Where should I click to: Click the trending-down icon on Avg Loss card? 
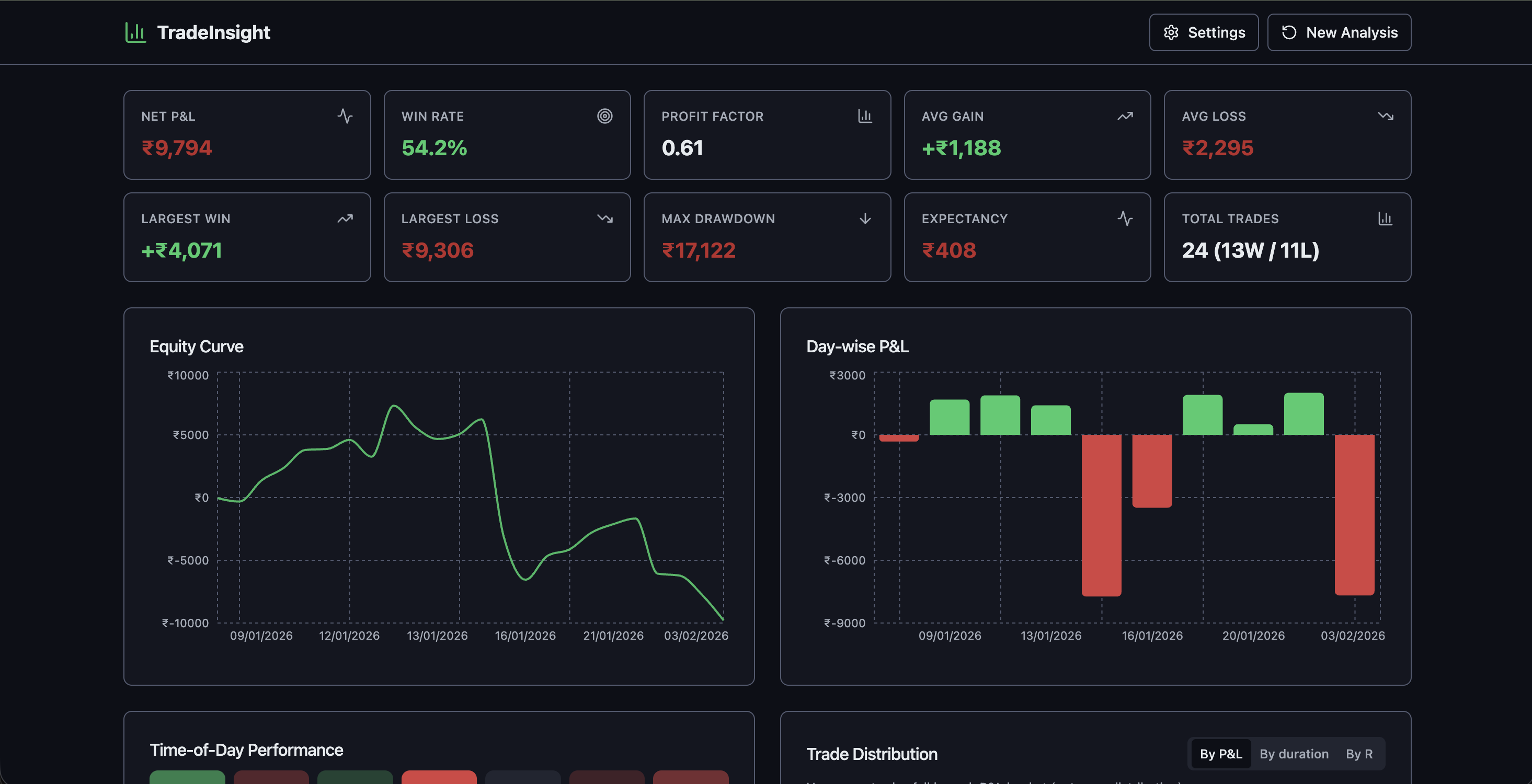tap(1386, 117)
